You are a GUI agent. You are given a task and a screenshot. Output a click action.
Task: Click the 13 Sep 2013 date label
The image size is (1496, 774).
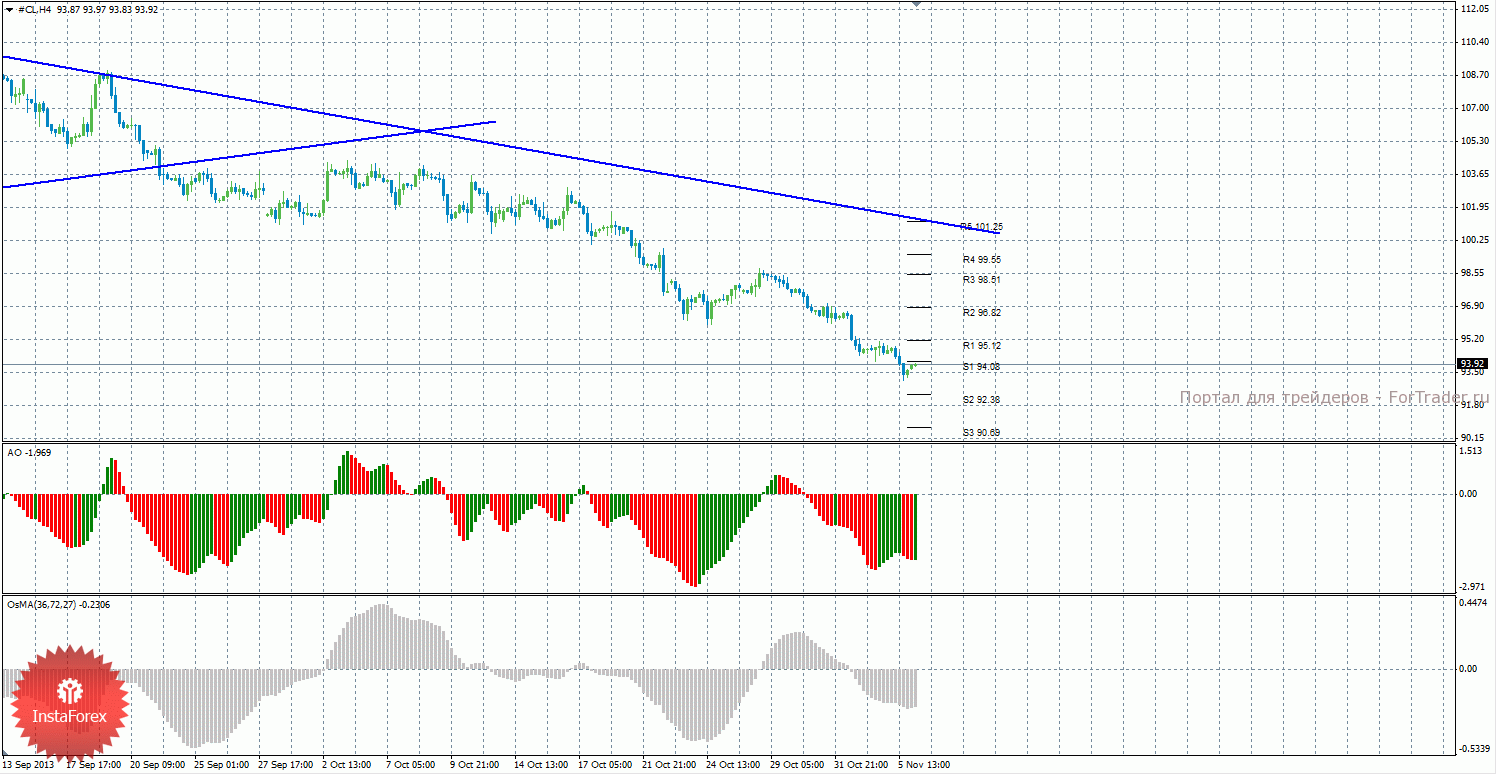(x=28, y=765)
